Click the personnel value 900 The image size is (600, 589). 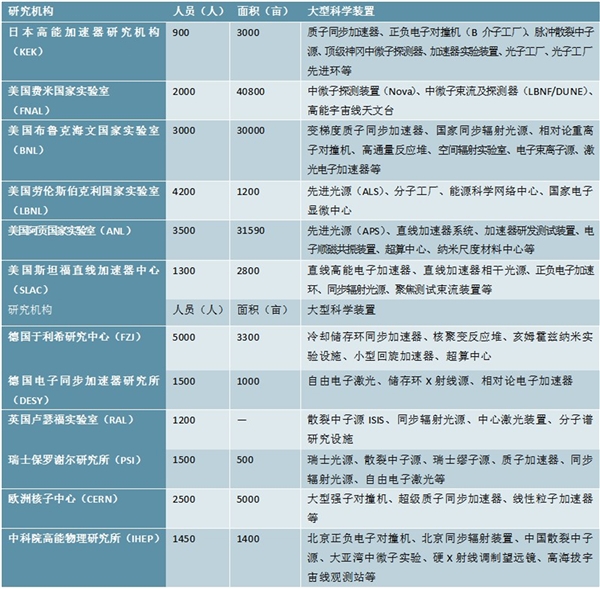point(181,33)
